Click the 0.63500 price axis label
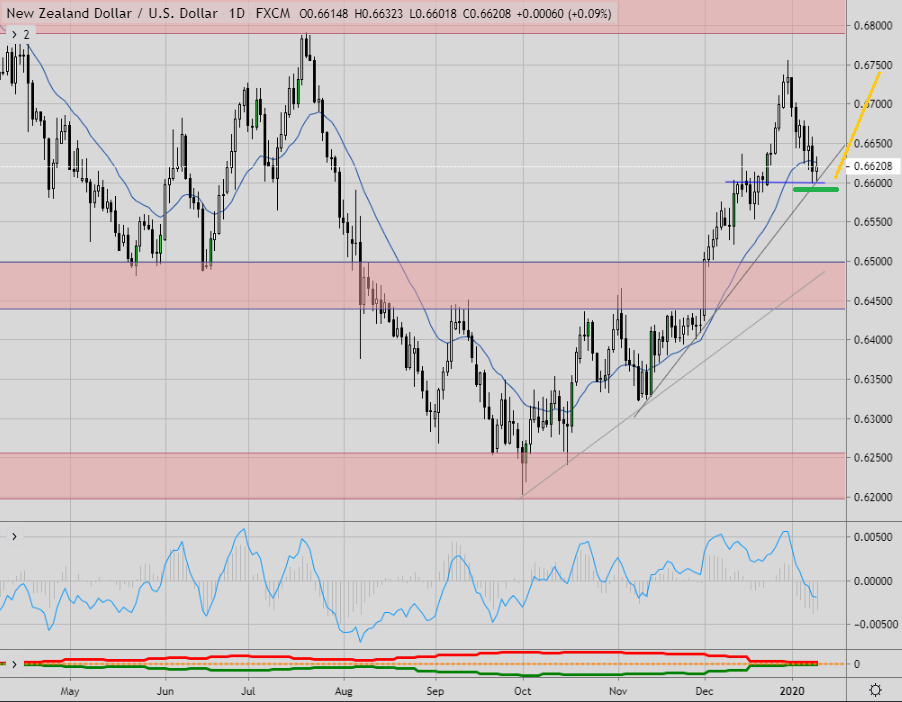Screen dimensions: 902x702 (873, 379)
